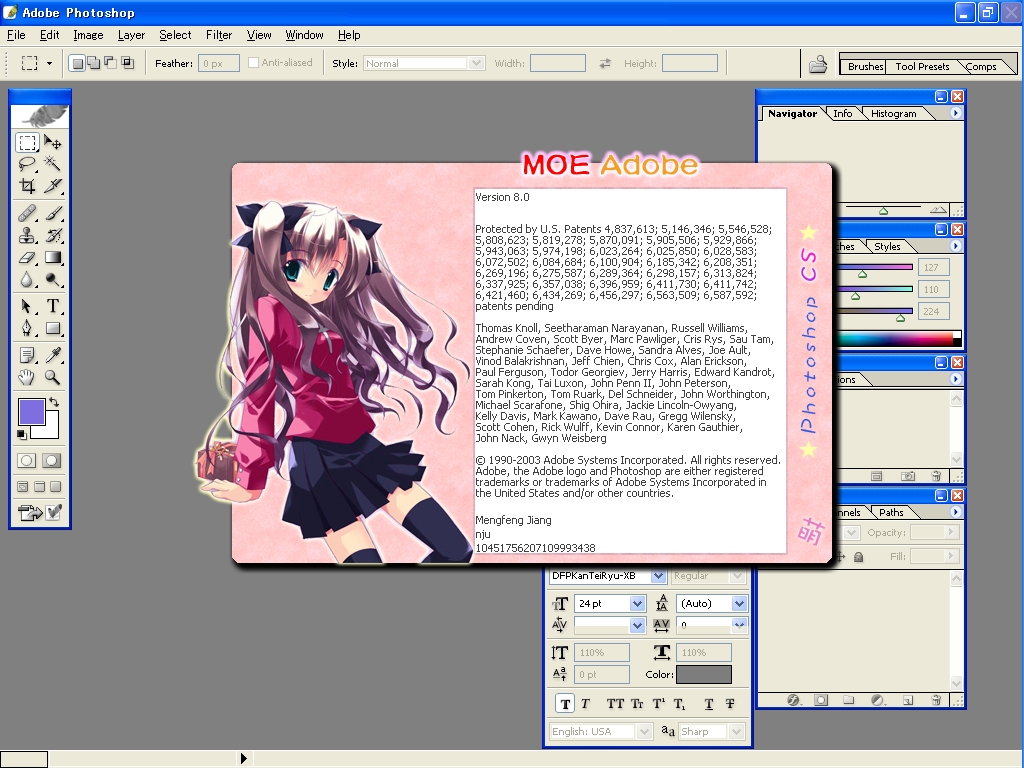
Task: Select the Crop tool
Action: [x=27, y=186]
